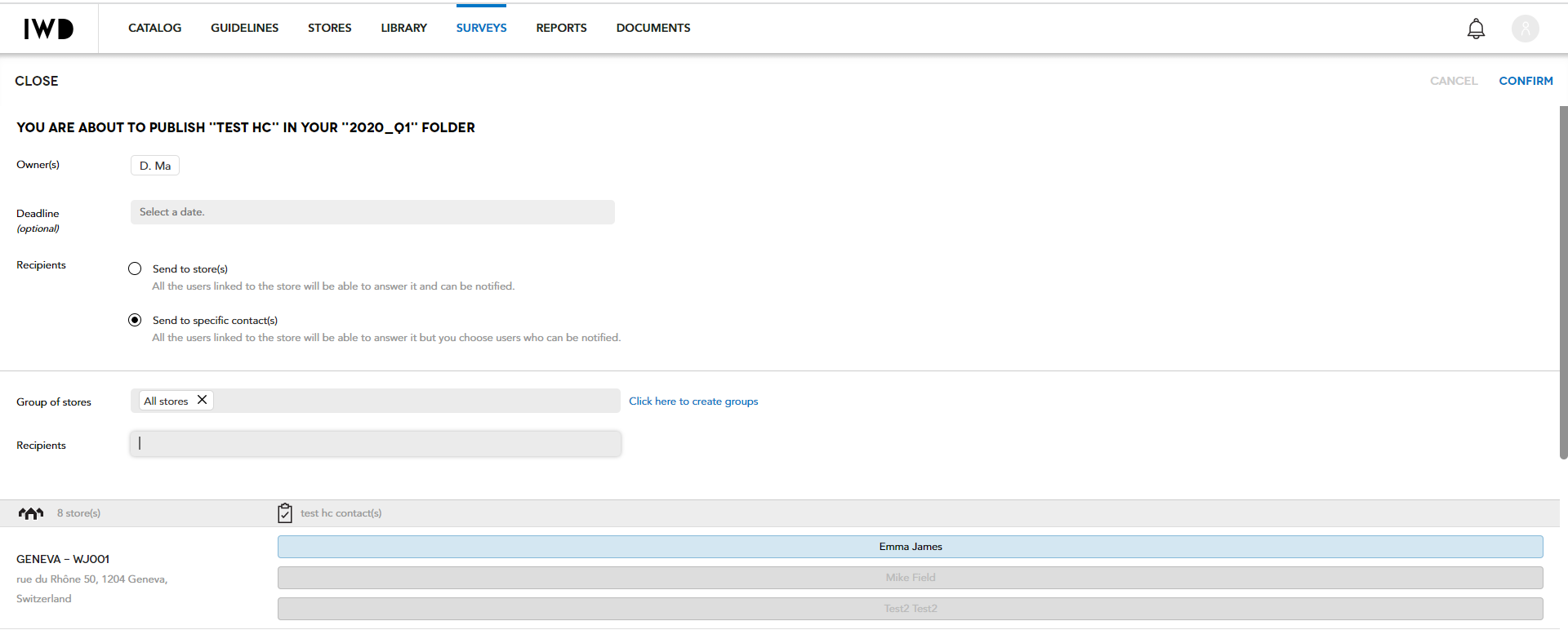Confirm publishing the survey
Screen dimensions: 1568x630
[1526, 81]
